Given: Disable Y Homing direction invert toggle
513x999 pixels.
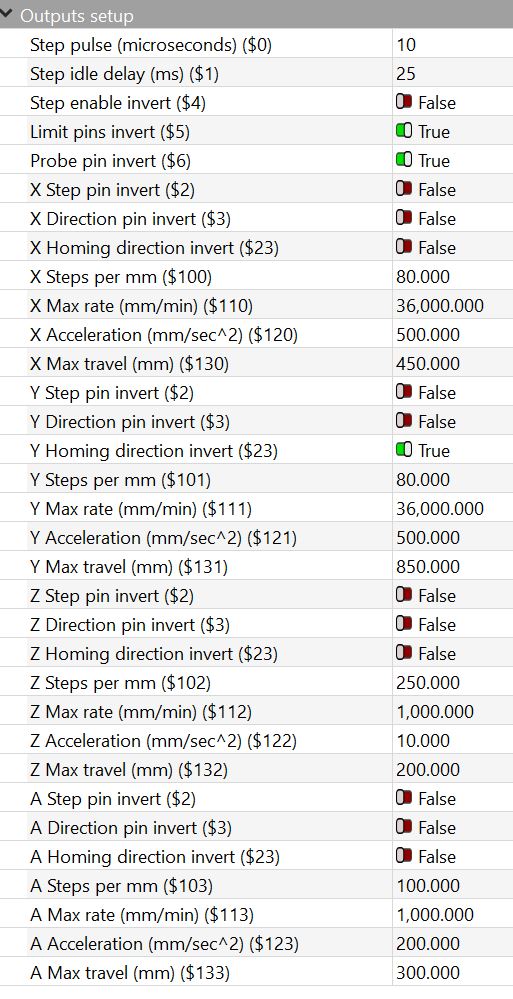Looking at the screenshot, I should click(404, 450).
